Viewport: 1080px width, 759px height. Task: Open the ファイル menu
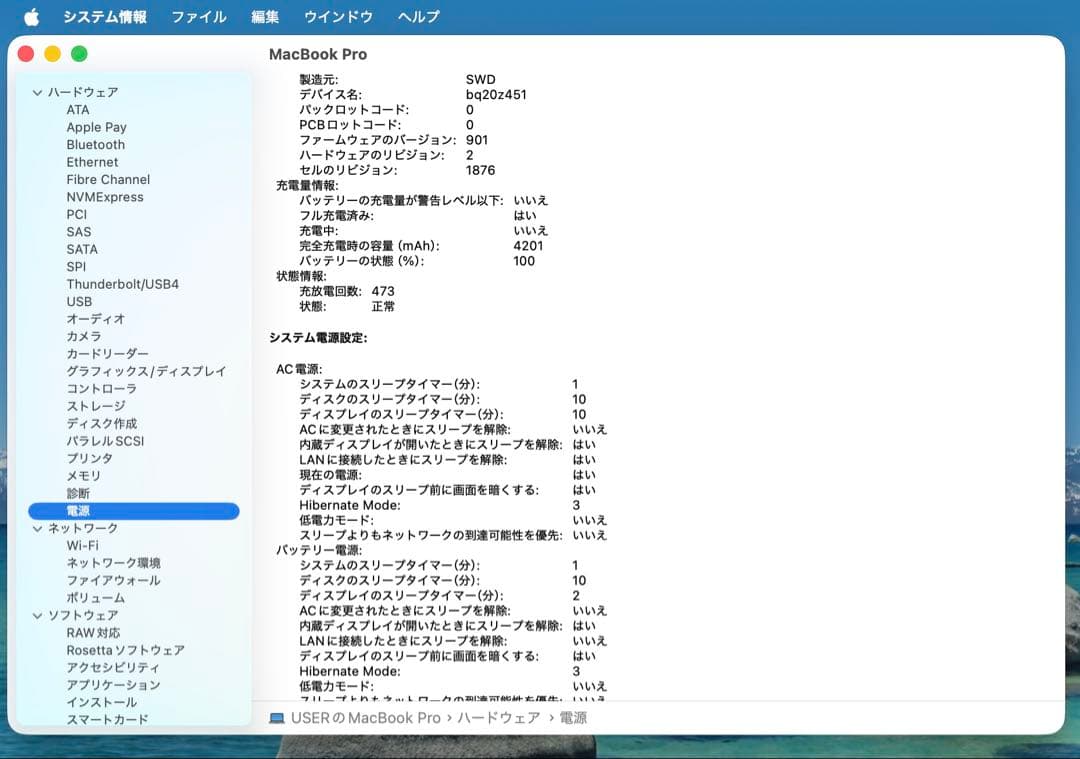[x=198, y=17]
